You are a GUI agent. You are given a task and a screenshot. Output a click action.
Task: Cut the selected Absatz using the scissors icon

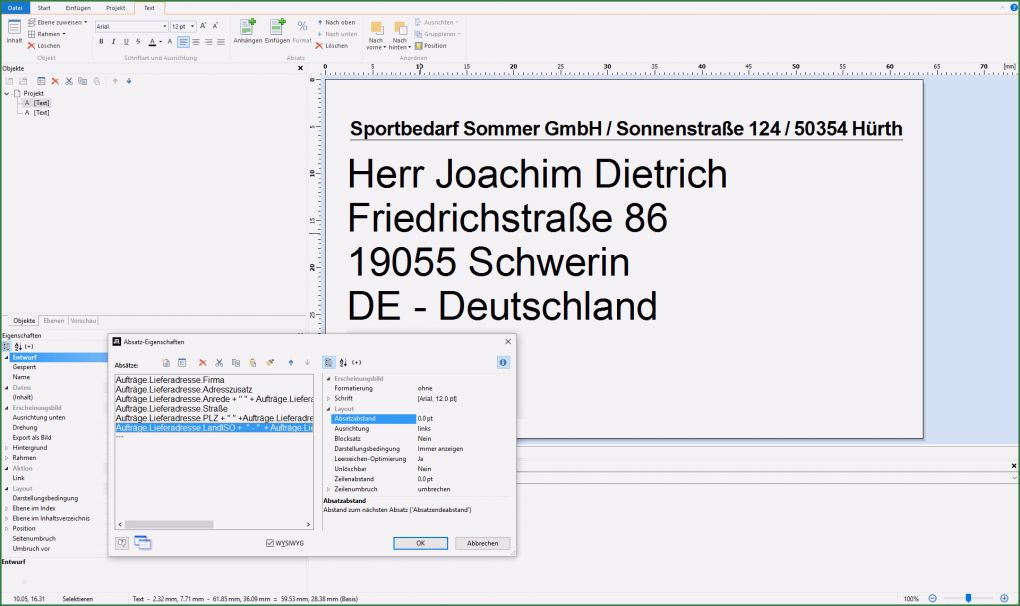[218, 362]
